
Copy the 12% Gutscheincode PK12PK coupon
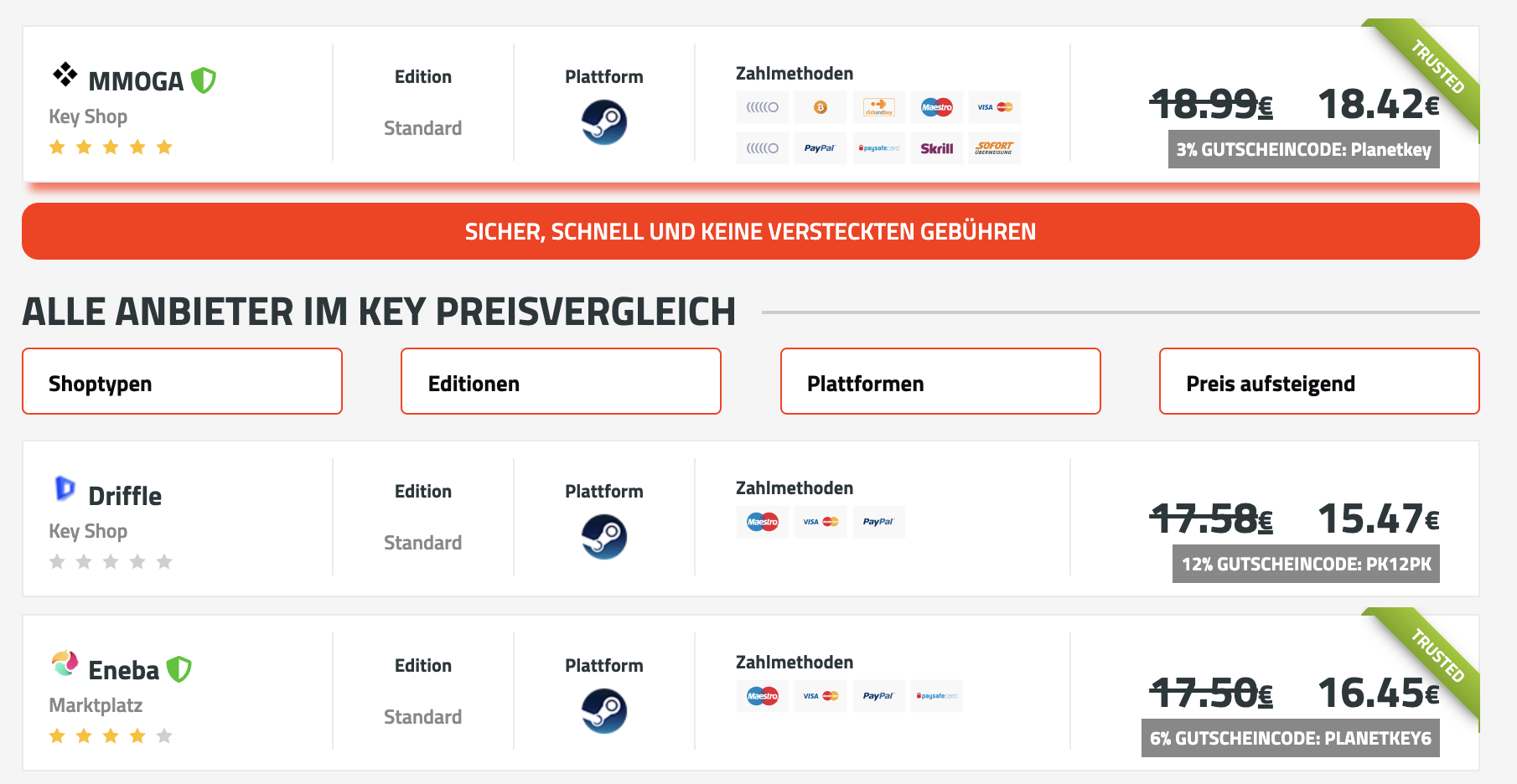click(1306, 565)
